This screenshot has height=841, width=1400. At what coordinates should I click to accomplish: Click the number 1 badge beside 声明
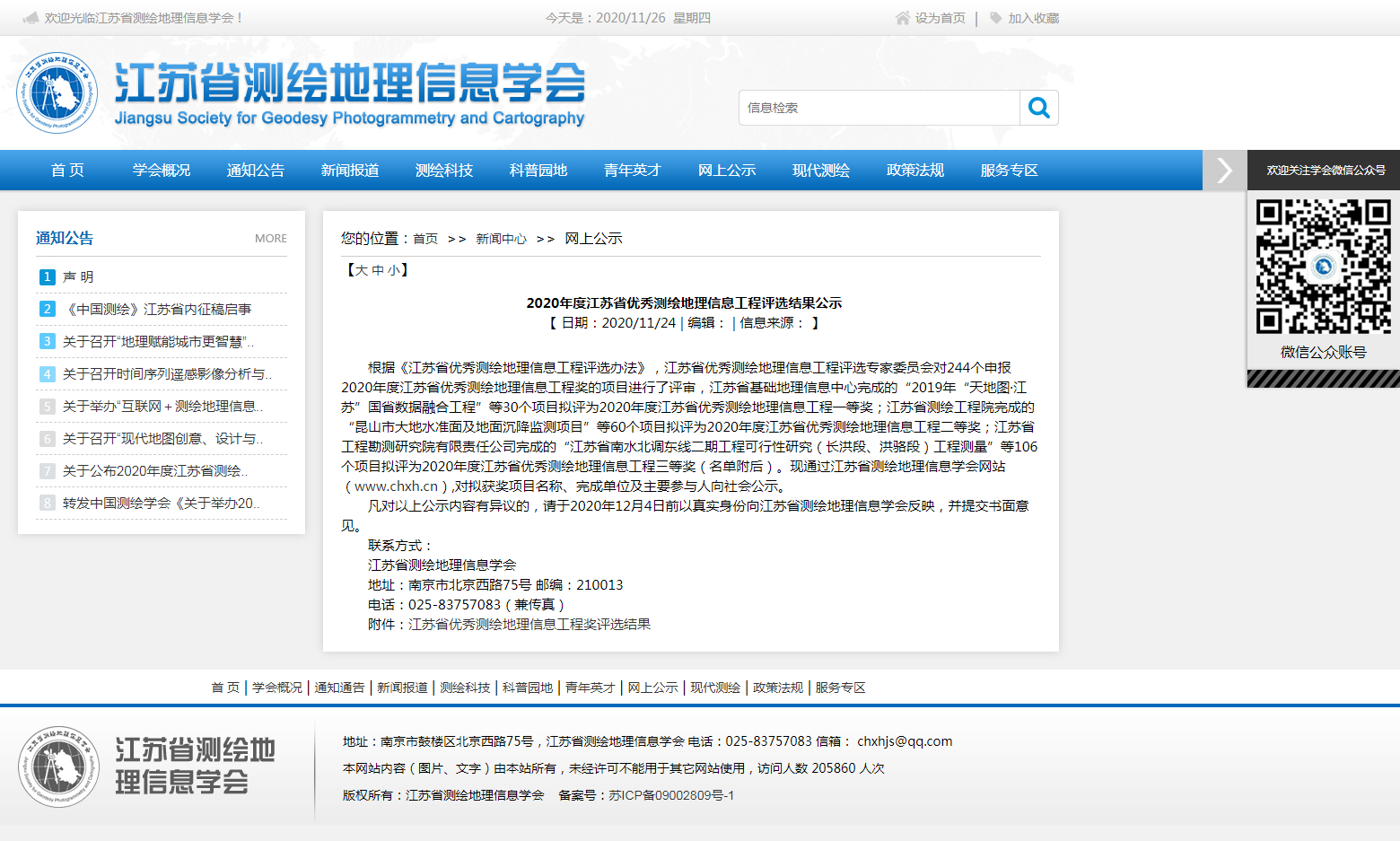[48, 277]
